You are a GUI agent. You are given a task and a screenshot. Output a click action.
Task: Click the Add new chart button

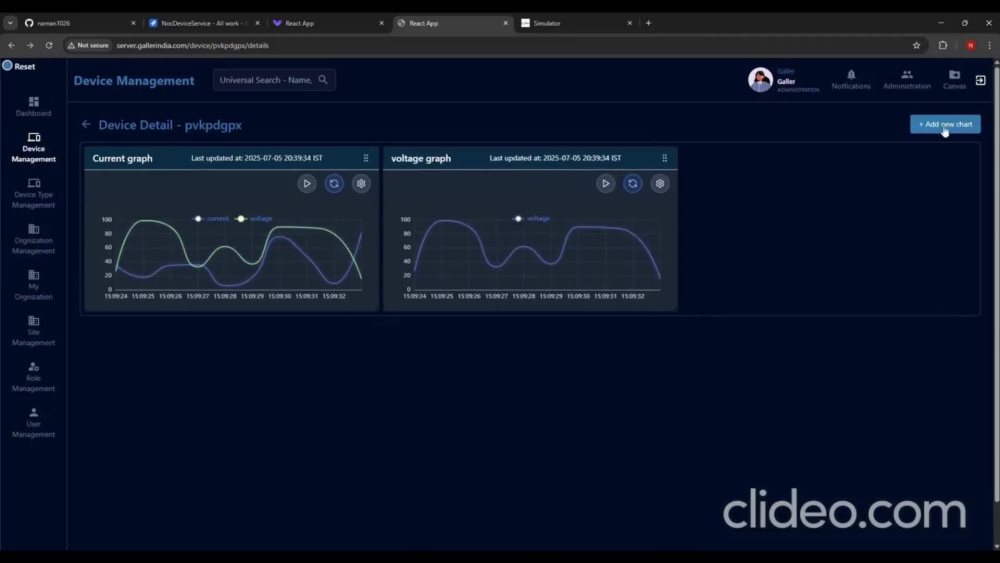point(945,124)
